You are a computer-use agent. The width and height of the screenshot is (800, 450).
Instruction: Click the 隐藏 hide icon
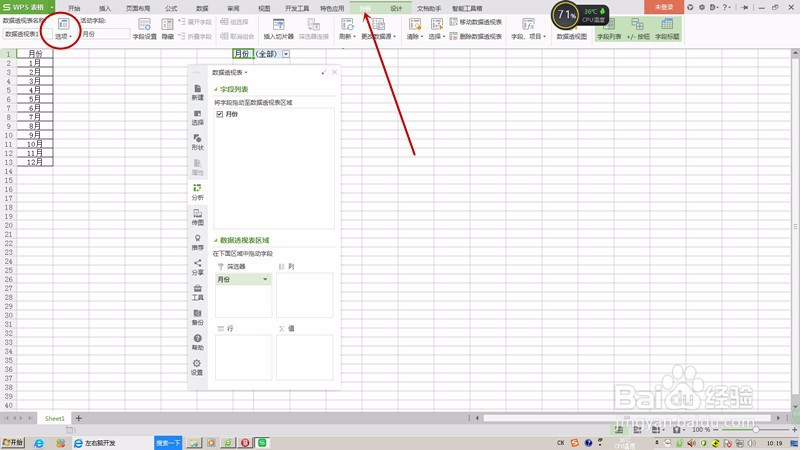tap(167, 30)
